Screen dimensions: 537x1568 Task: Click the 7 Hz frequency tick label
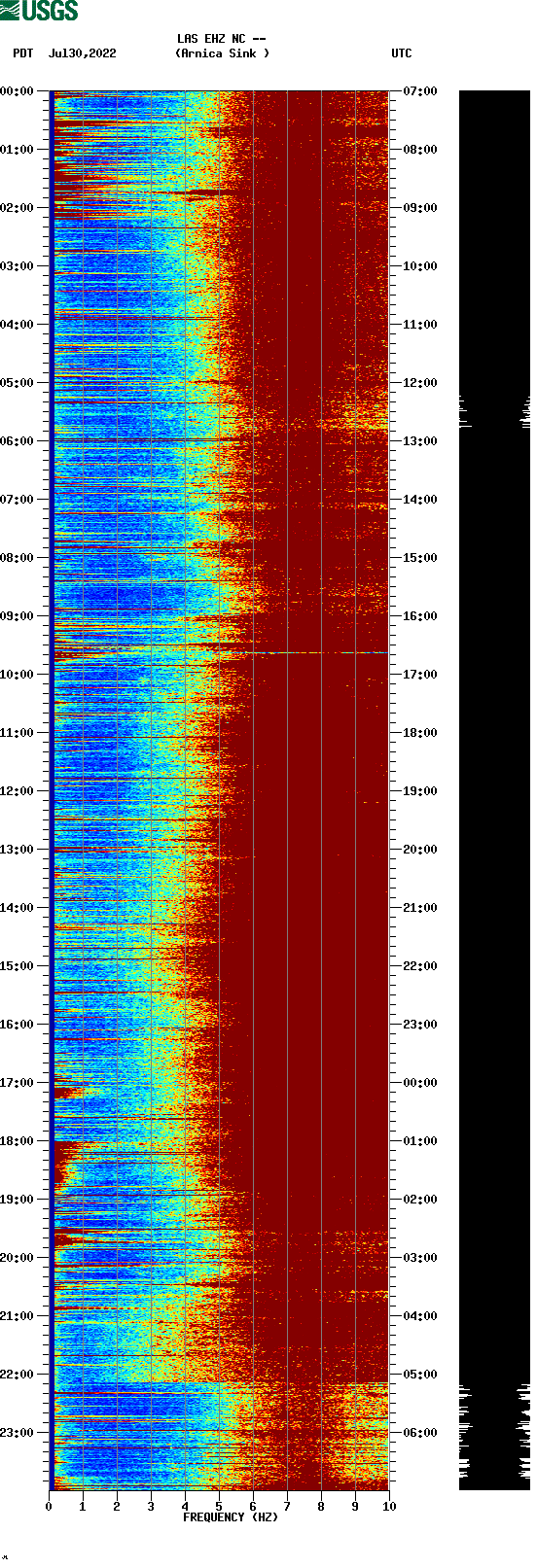click(x=287, y=1506)
